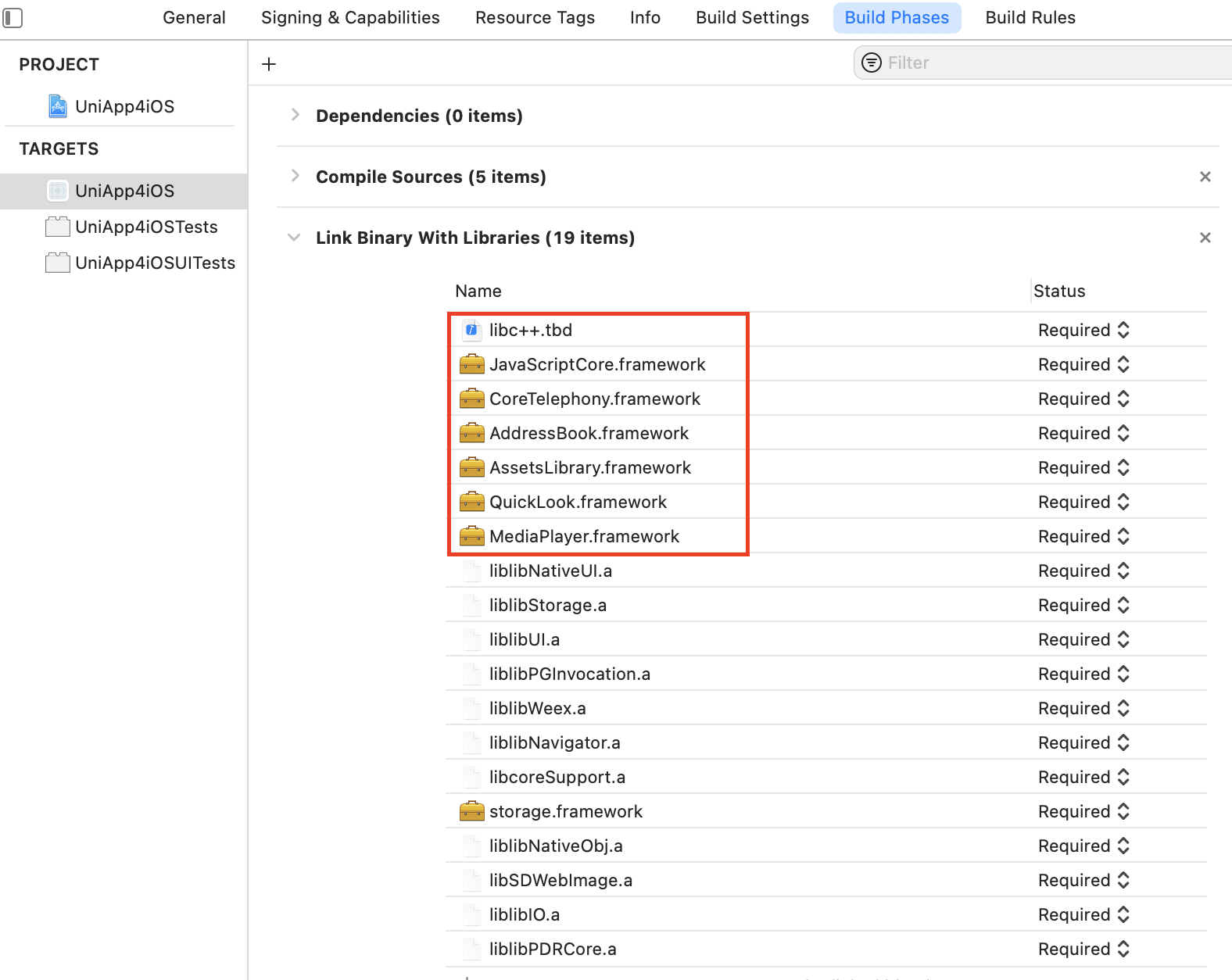This screenshot has width=1232, height=980.
Task: Click the storage.framework toolbox icon
Action: [x=472, y=811]
